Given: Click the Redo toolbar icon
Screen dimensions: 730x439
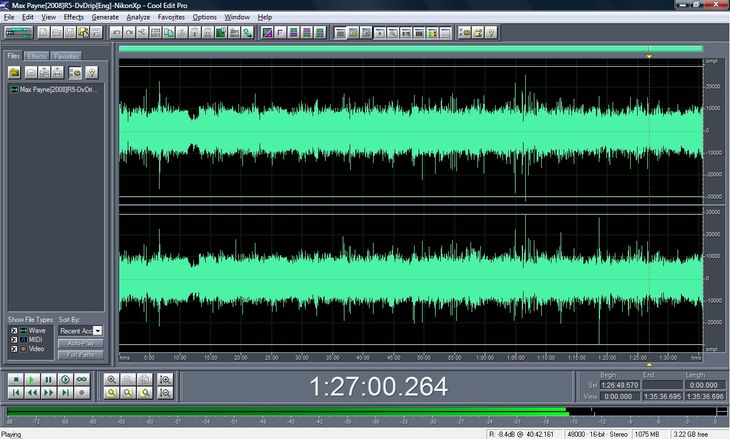Looking at the screenshot, I should pos(129,33).
